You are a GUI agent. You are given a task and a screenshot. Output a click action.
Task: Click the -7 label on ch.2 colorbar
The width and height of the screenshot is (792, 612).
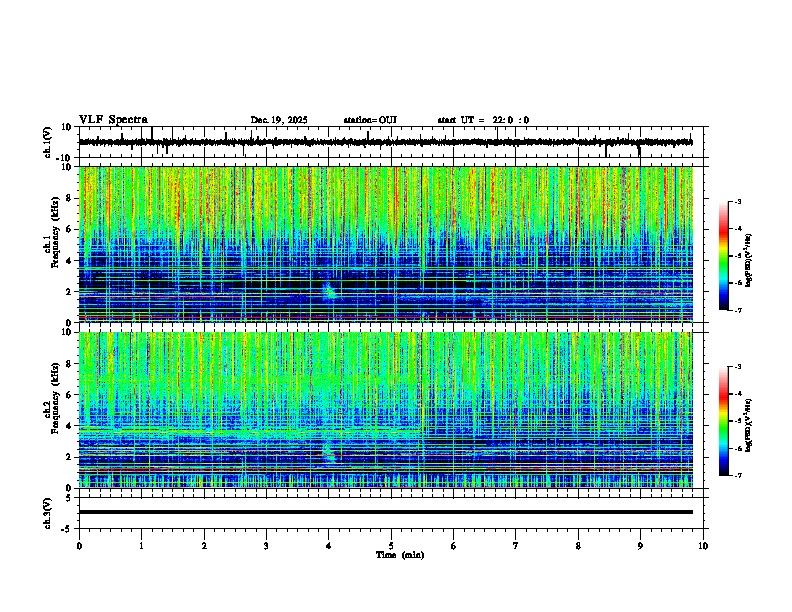coord(737,476)
